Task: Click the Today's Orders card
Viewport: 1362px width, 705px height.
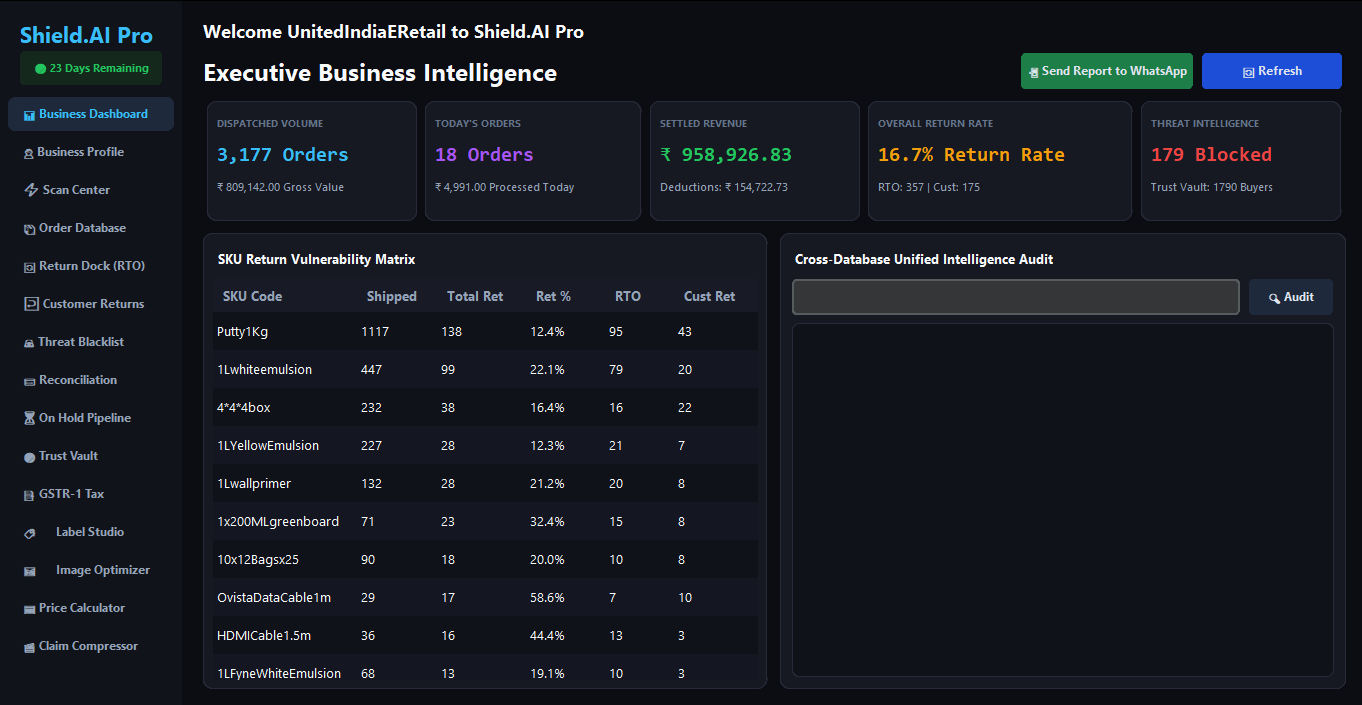Action: pyautogui.click(x=533, y=161)
